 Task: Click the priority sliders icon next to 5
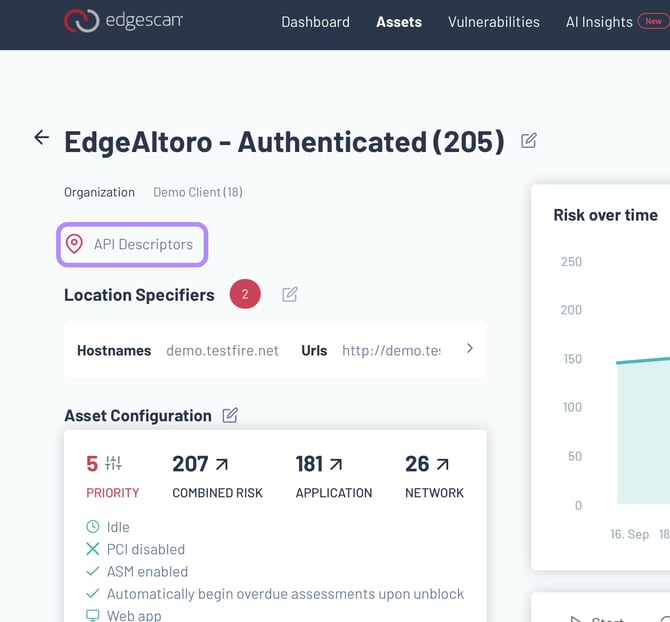pos(113,463)
